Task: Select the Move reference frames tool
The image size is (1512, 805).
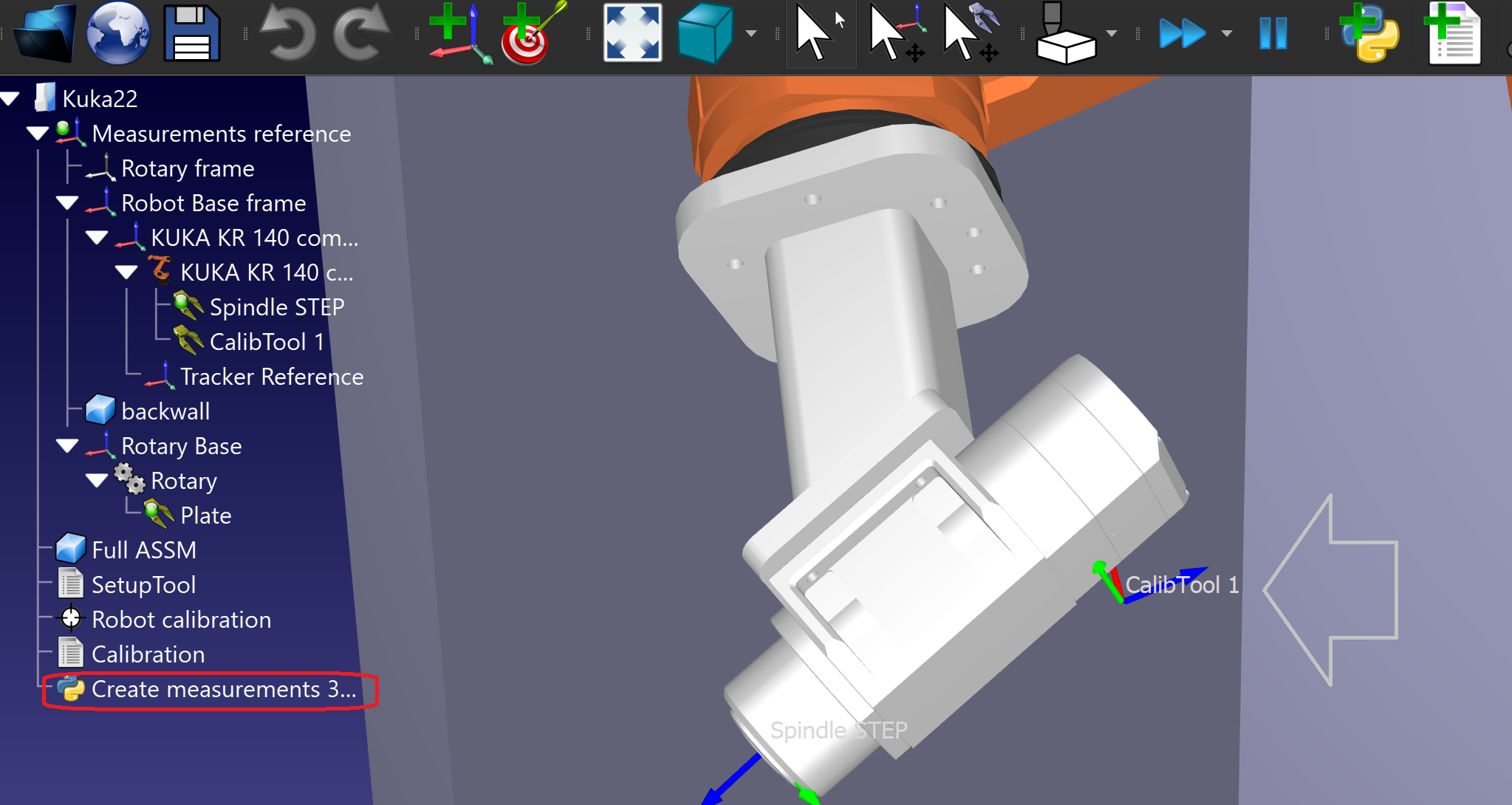Action: point(897,33)
